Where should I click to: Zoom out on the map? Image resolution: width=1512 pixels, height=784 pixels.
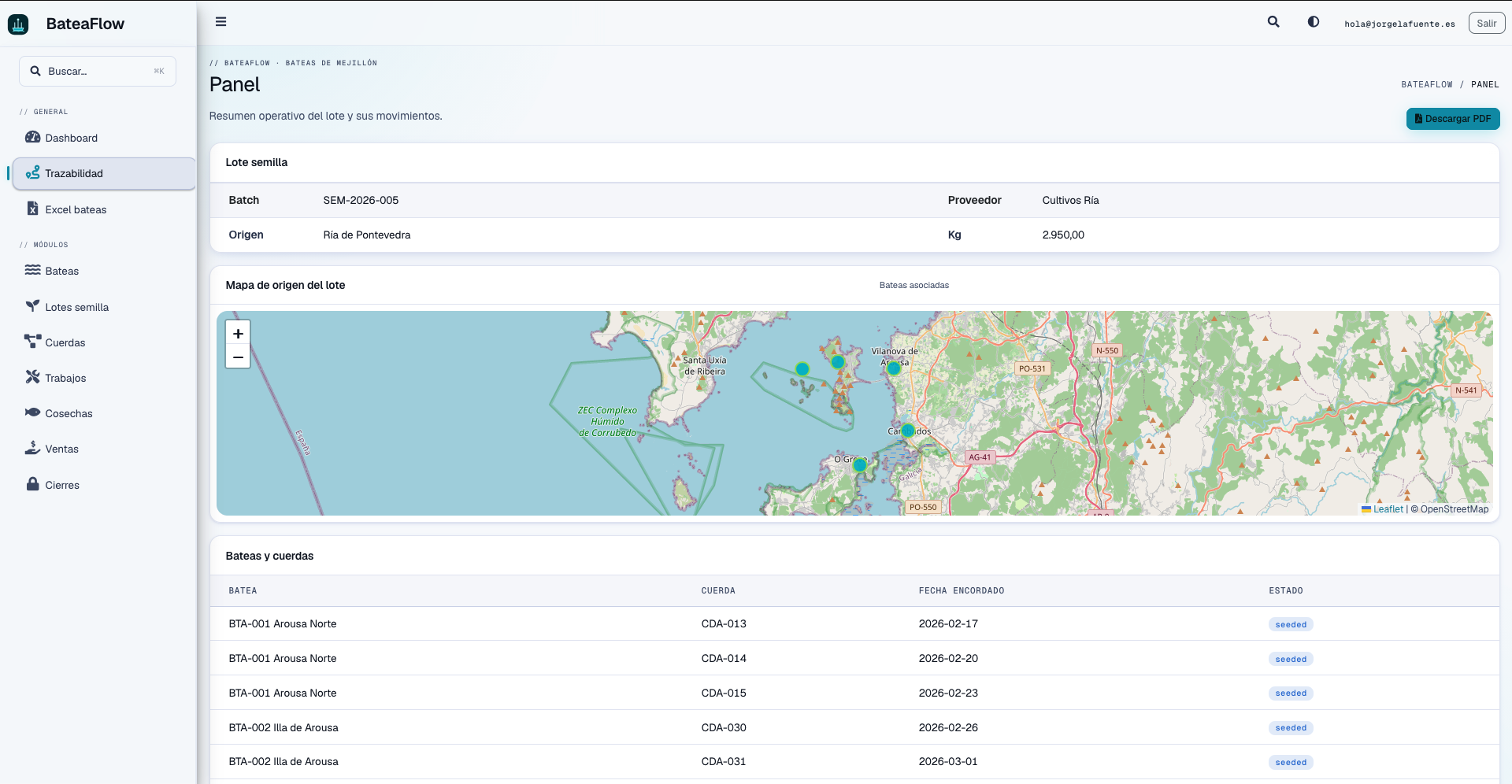(x=238, y=357)
